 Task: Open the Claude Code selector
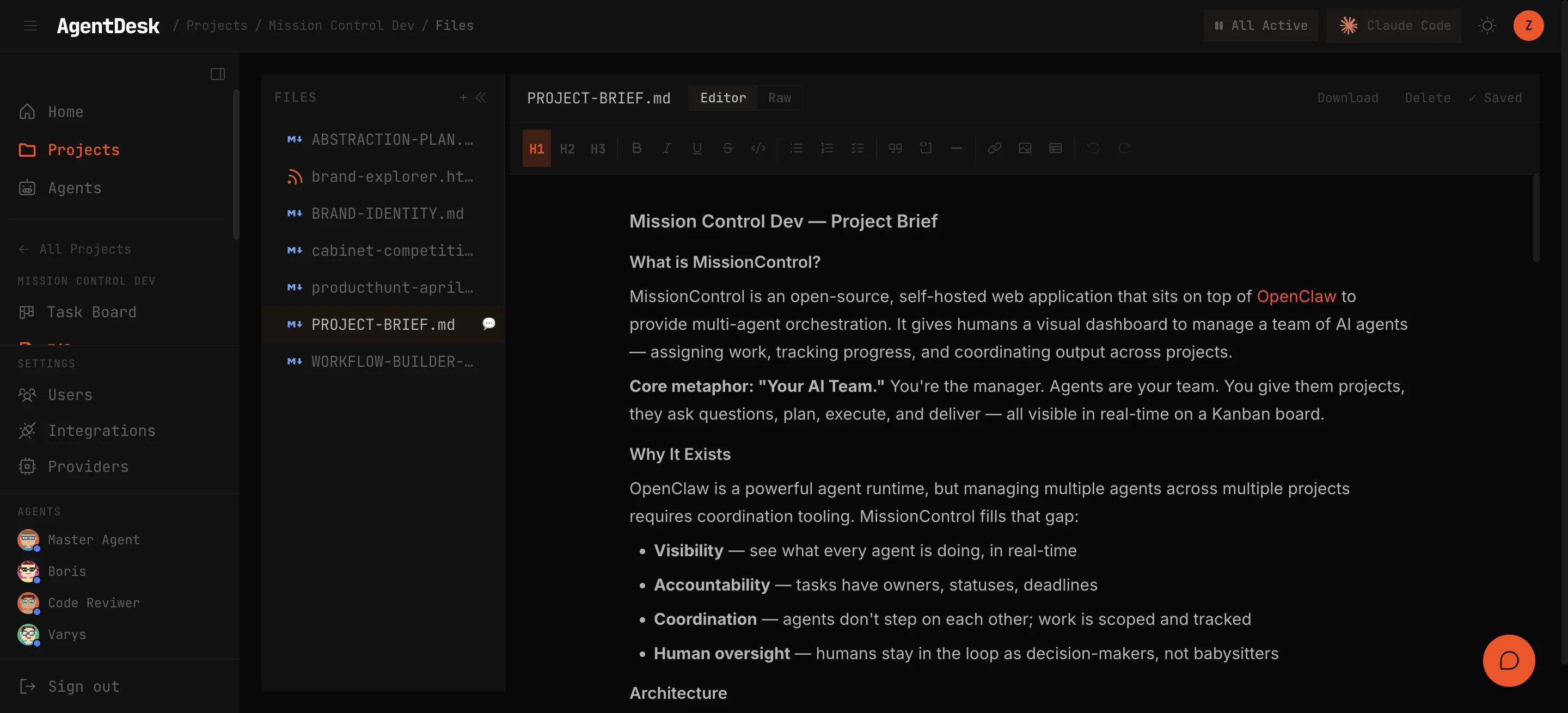point(1393,26)
